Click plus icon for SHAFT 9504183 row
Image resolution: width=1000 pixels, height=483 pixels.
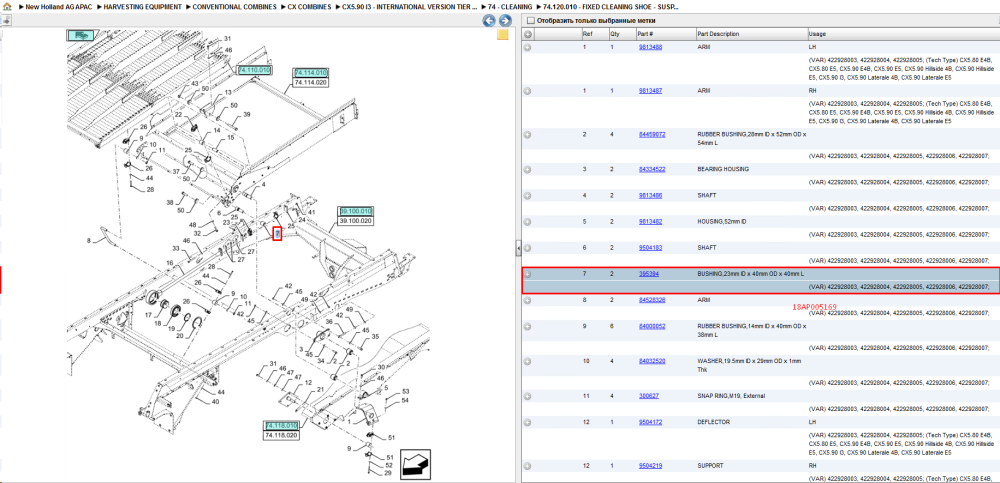pos(528,248)
